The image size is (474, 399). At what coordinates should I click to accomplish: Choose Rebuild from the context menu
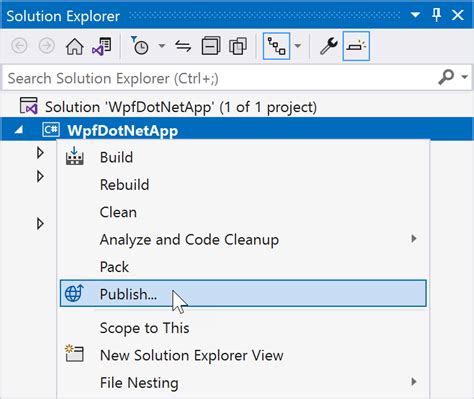tap(243, 185)
